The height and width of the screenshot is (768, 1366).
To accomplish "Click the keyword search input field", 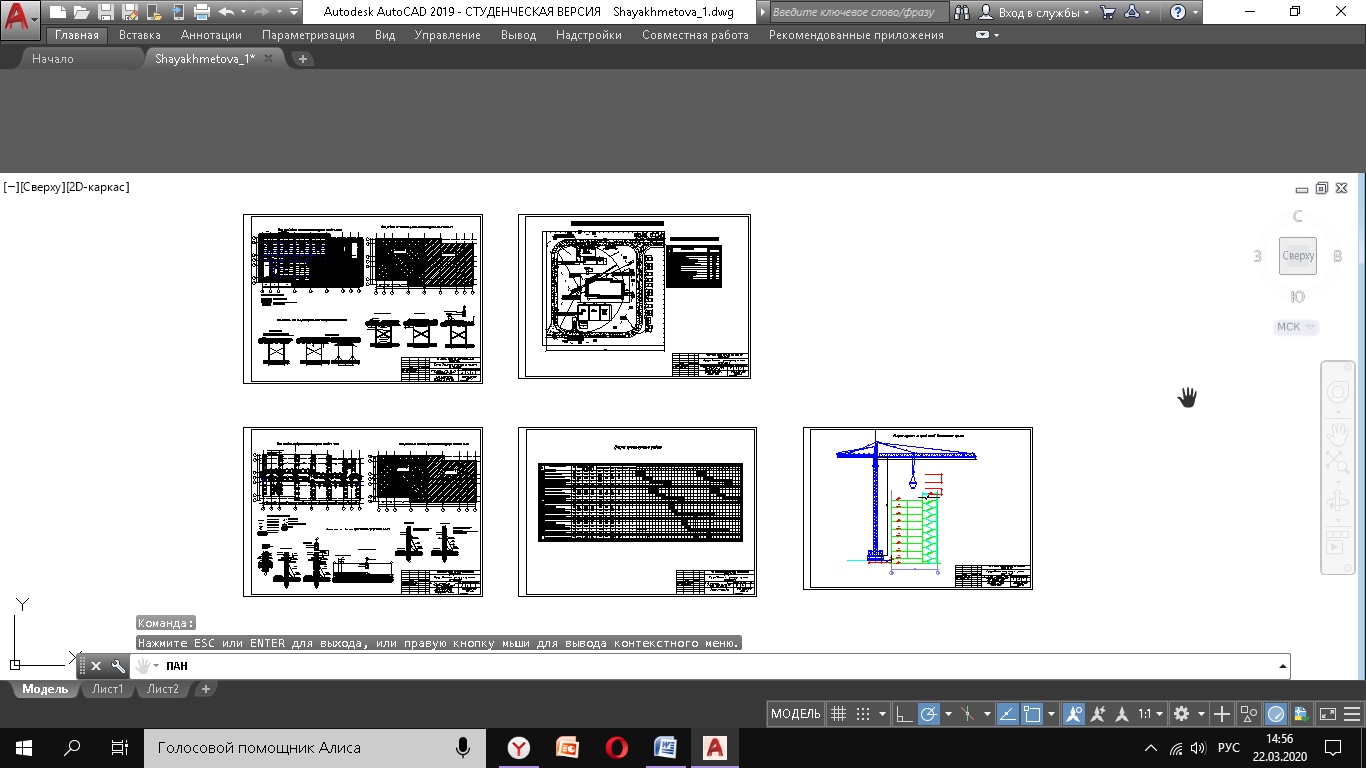I will point(858,12).
